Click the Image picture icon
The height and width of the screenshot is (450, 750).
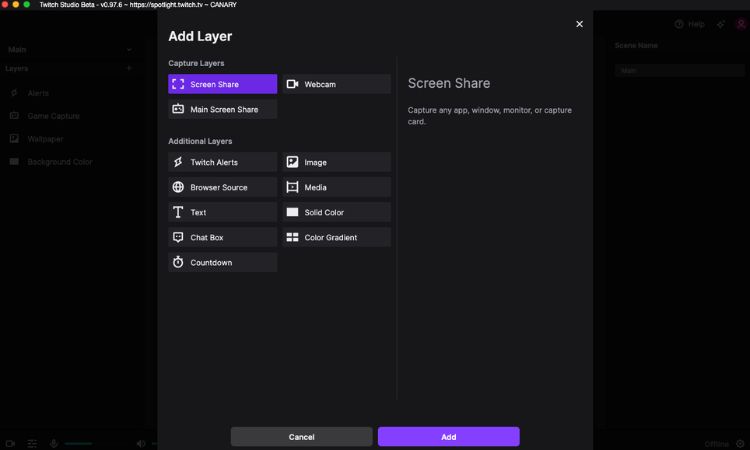pos(292,162)
